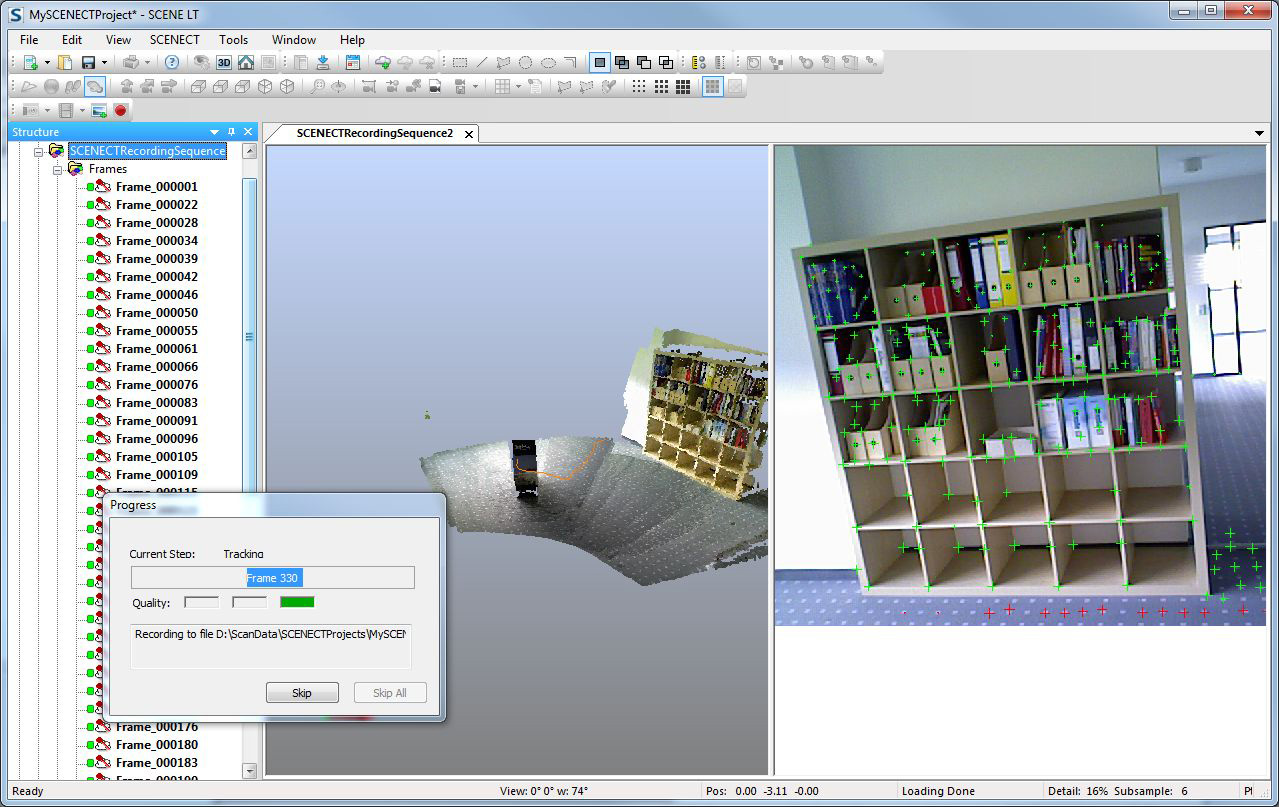Image resolution: width=1279 pixels, height=807 pixels.
Task: Click the Save floppy disk icon
Action: [x=88, y=62]
